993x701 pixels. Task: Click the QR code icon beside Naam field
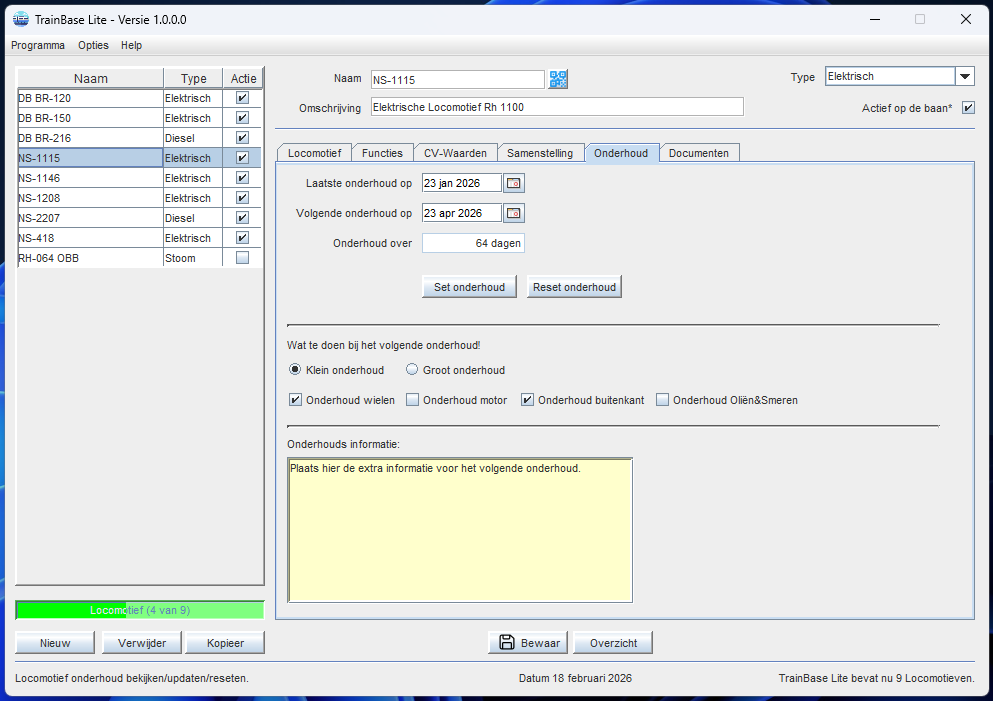pyautogui.click(x=558, y=80)
